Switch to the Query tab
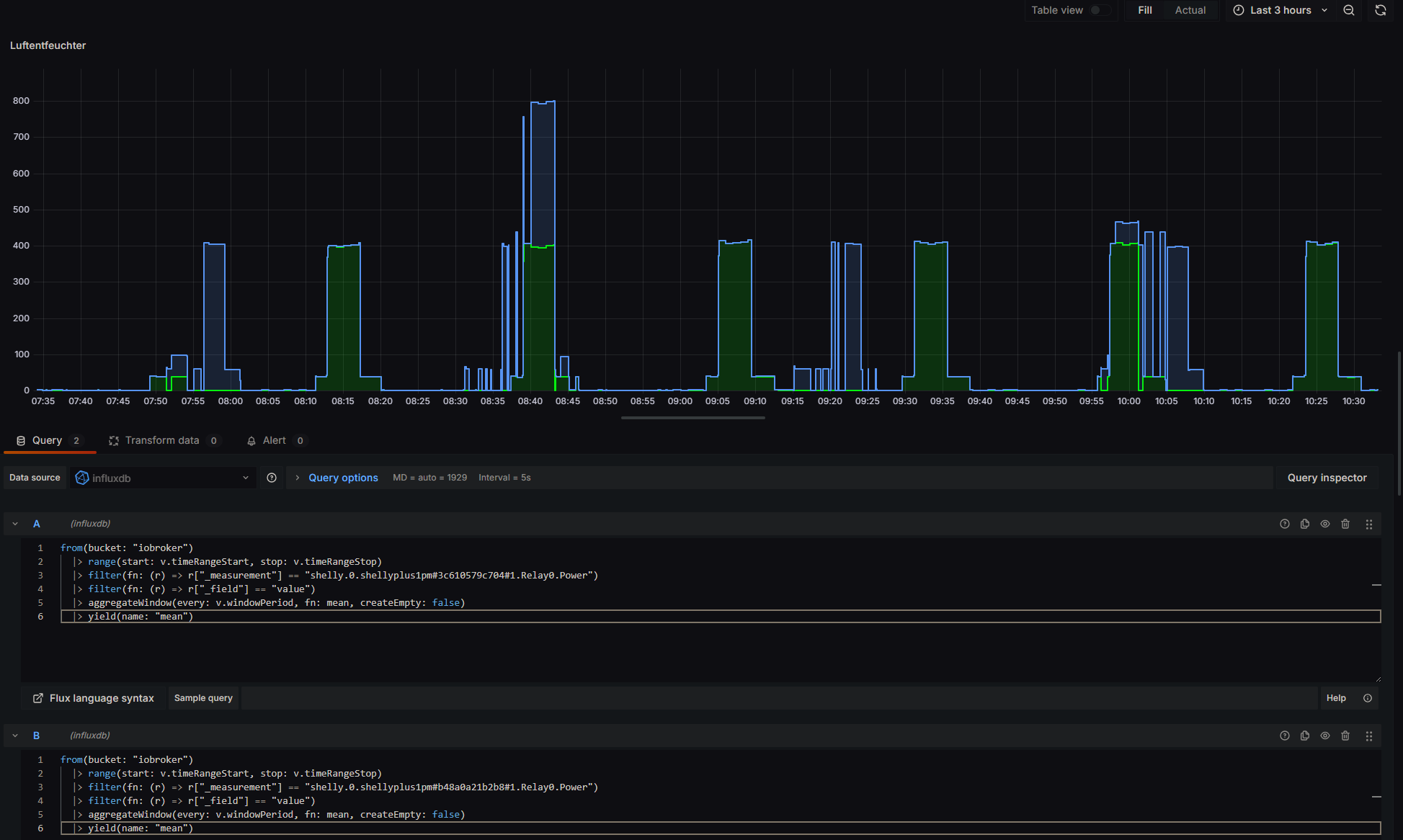Viewport: 1403px width, 840px height. pyautogui.click(x=49, y=440)
